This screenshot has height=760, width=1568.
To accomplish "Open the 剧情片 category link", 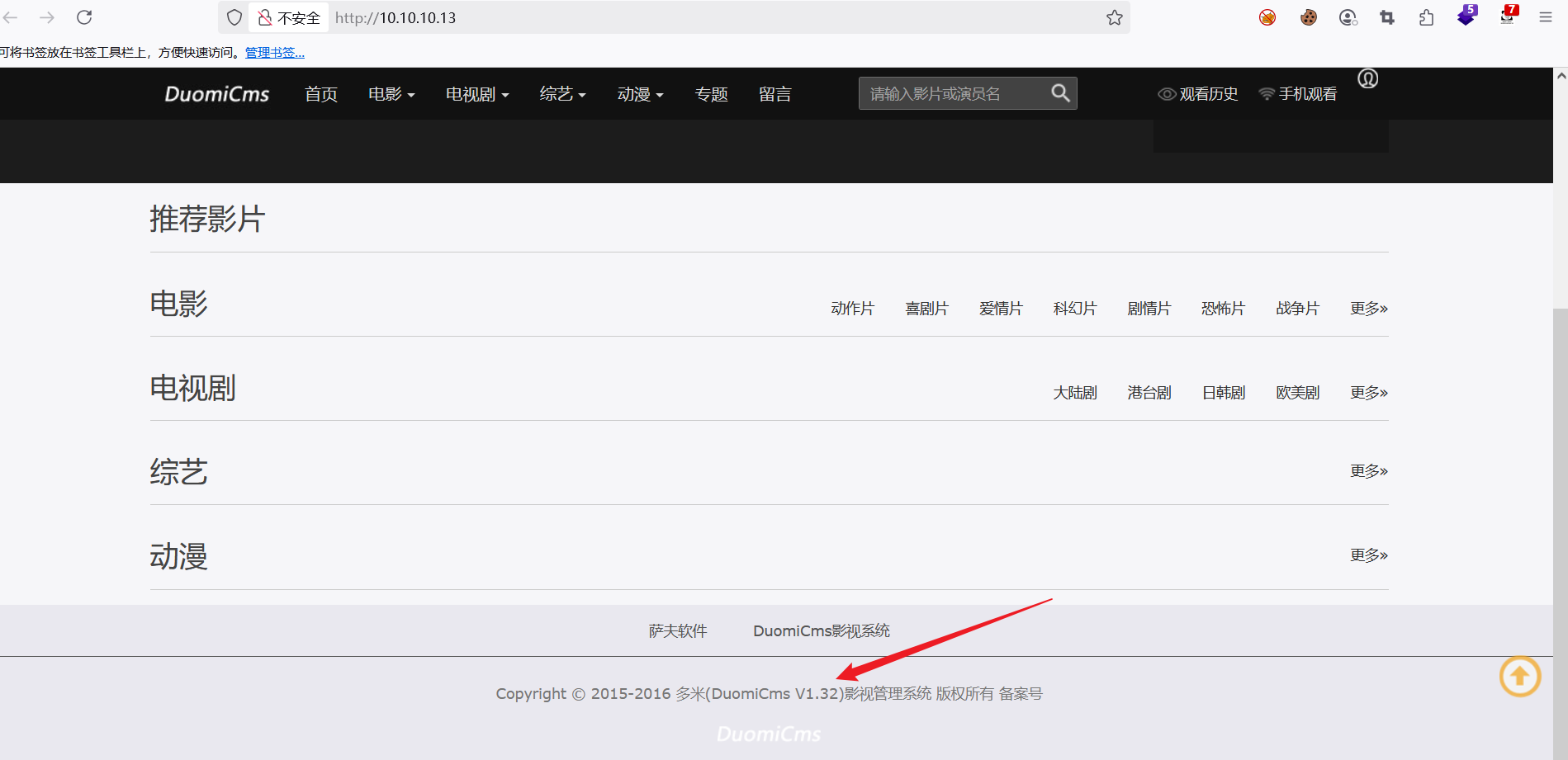I will coord(1149,309).
